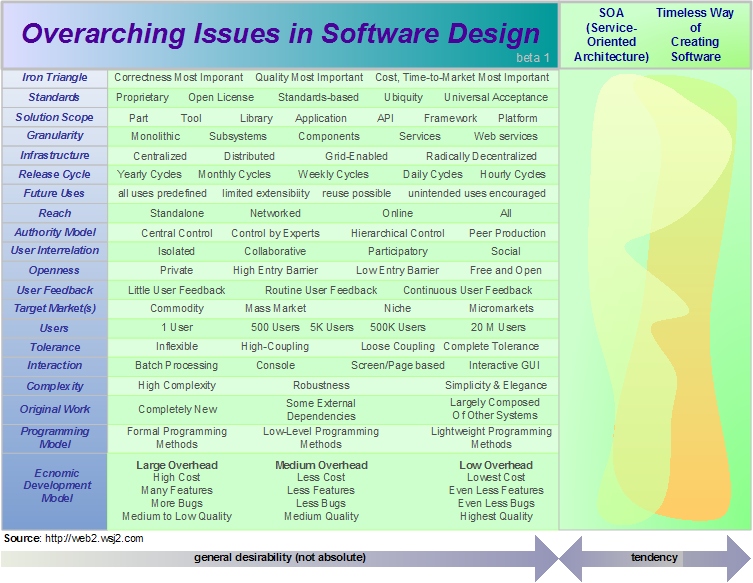Click the 'Universal Acceptance' cell

496,97
